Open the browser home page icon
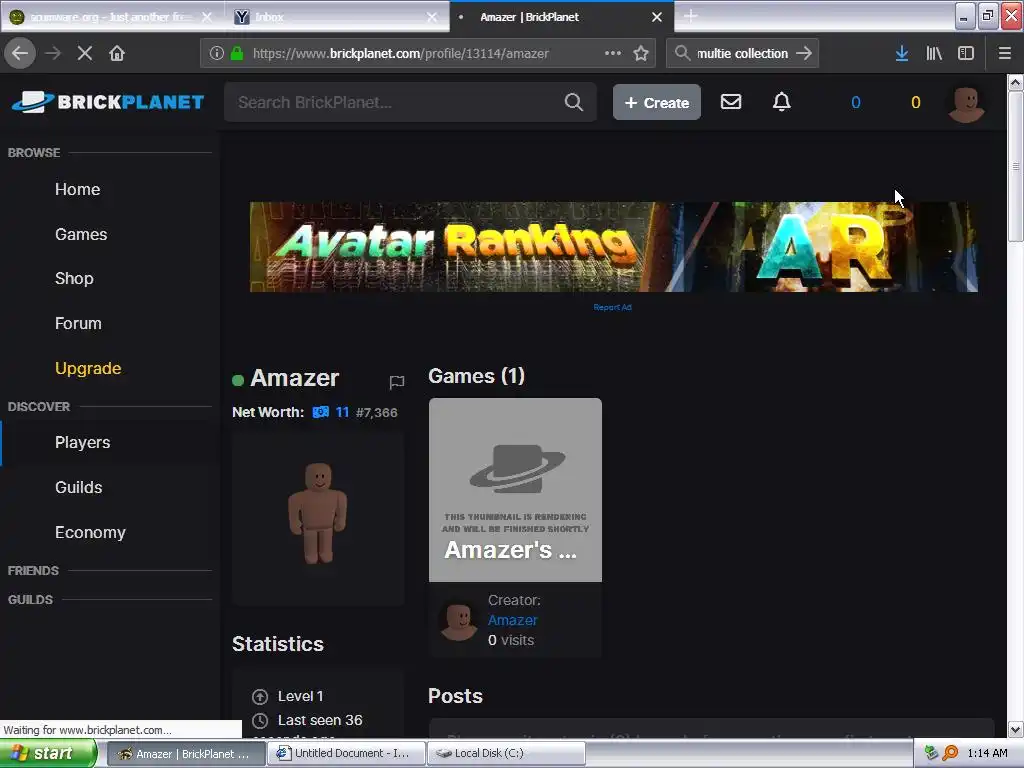Image resolution: width=1024 pixels, height=768 pixels. [x=117, y=53]
